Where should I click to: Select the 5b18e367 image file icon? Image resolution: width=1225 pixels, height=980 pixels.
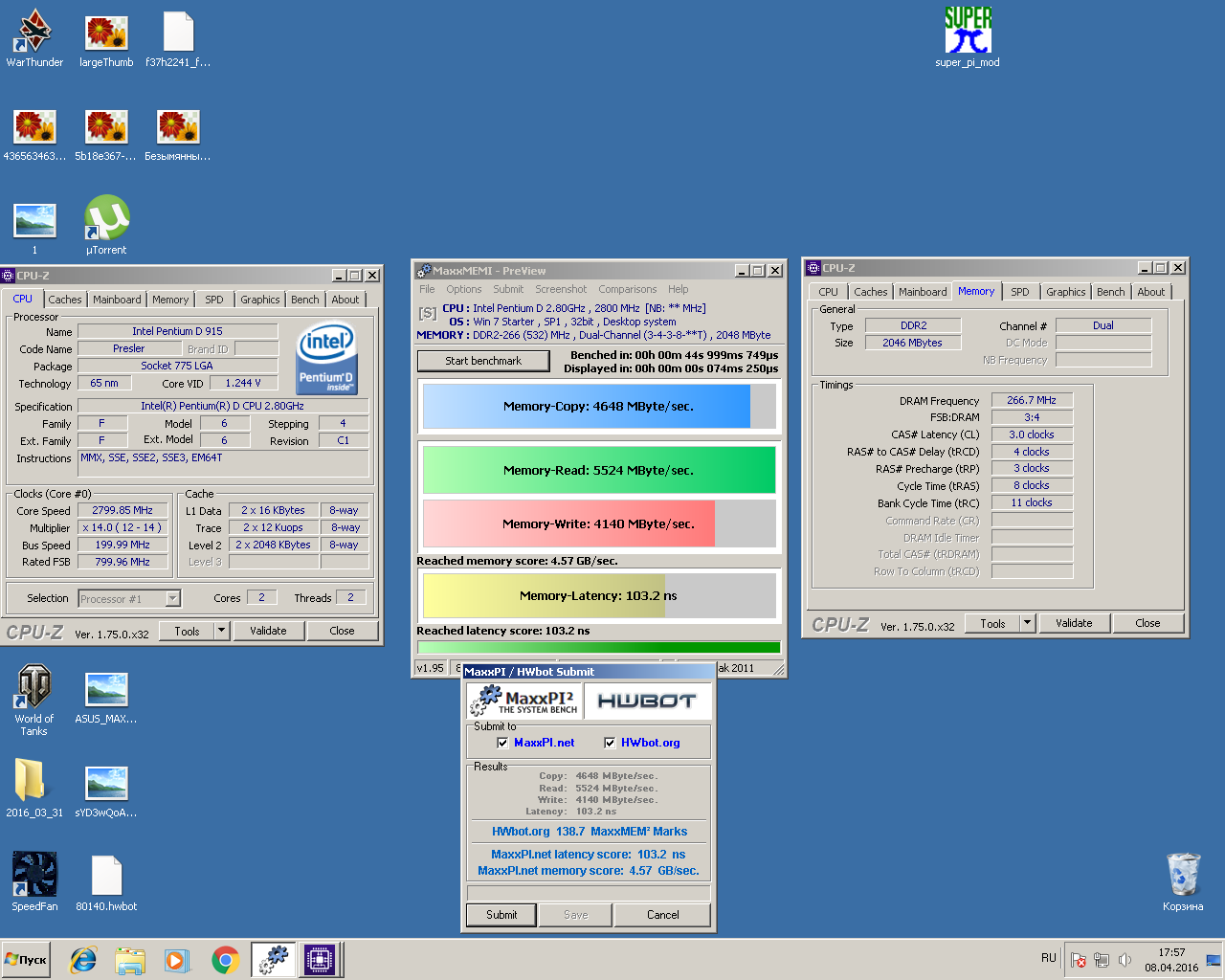point(106,132)
